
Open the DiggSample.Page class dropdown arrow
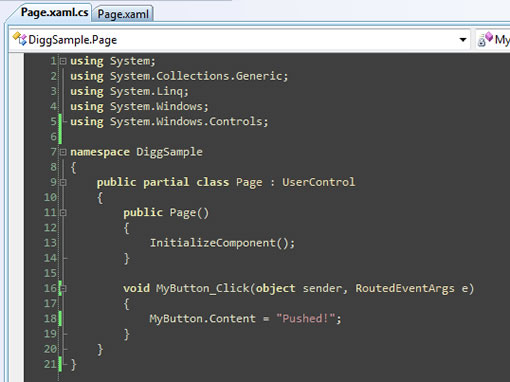pyautogui.click(x=463, y=40)
